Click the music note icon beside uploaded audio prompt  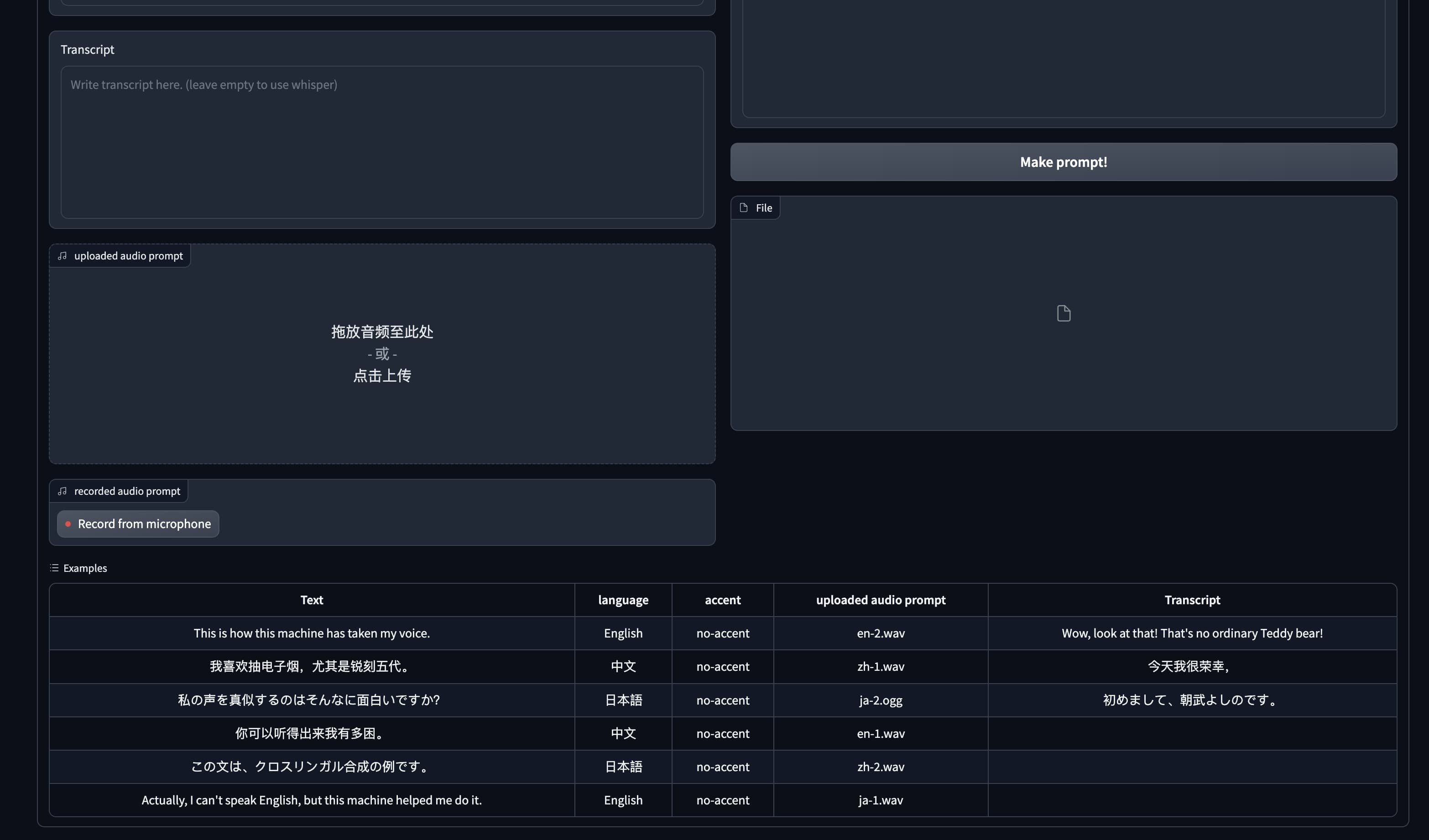tap(63, 256)
